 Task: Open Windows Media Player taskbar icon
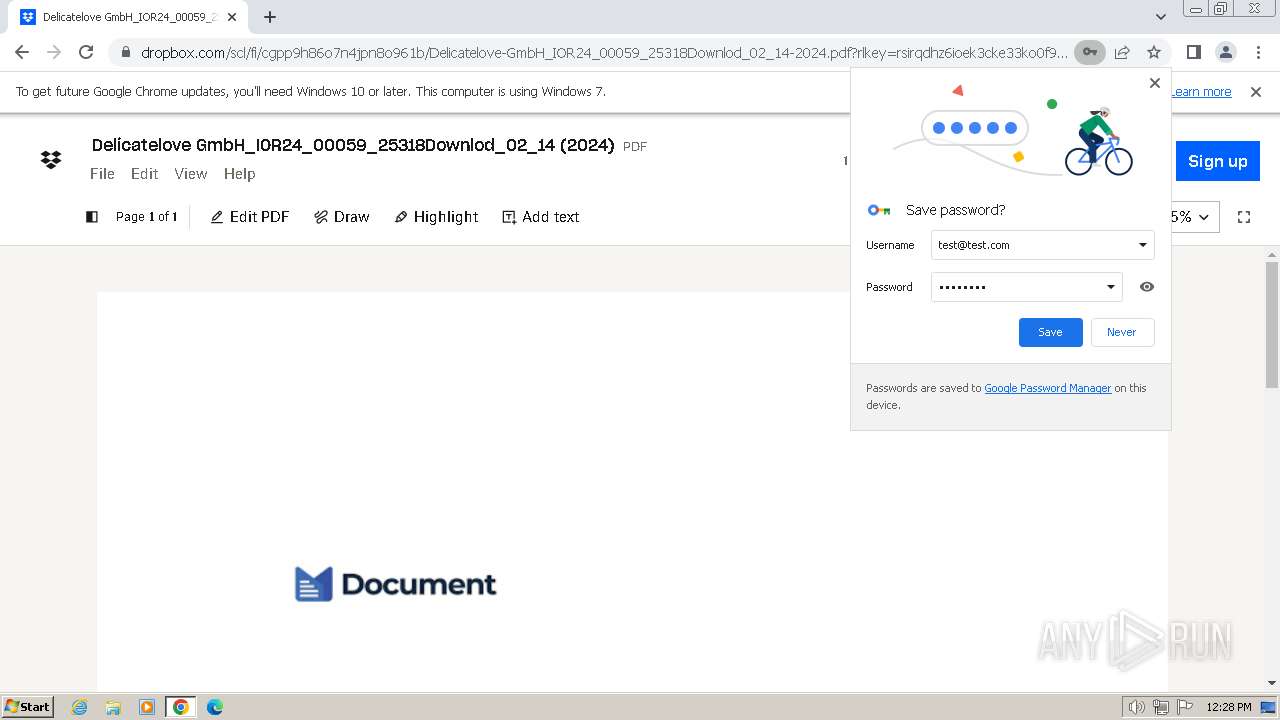click(x=147, y=707)
